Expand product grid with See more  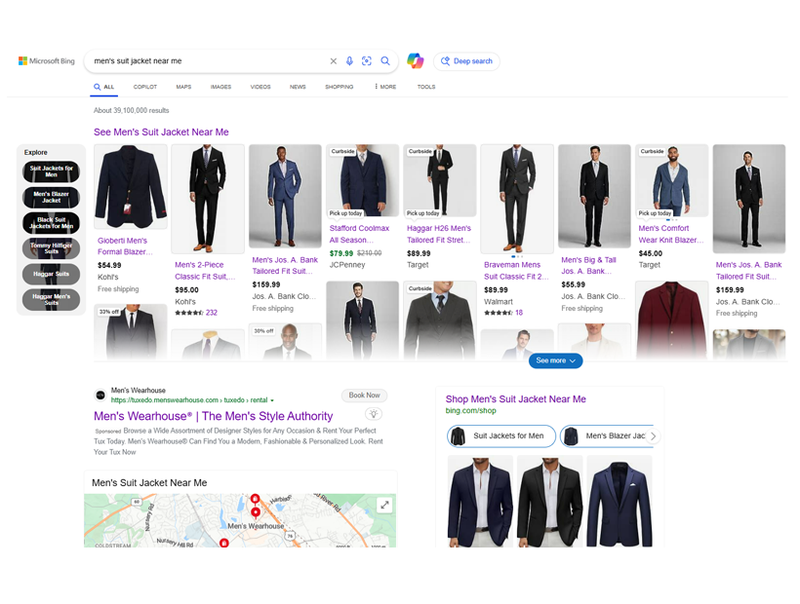tap(556, 361)
